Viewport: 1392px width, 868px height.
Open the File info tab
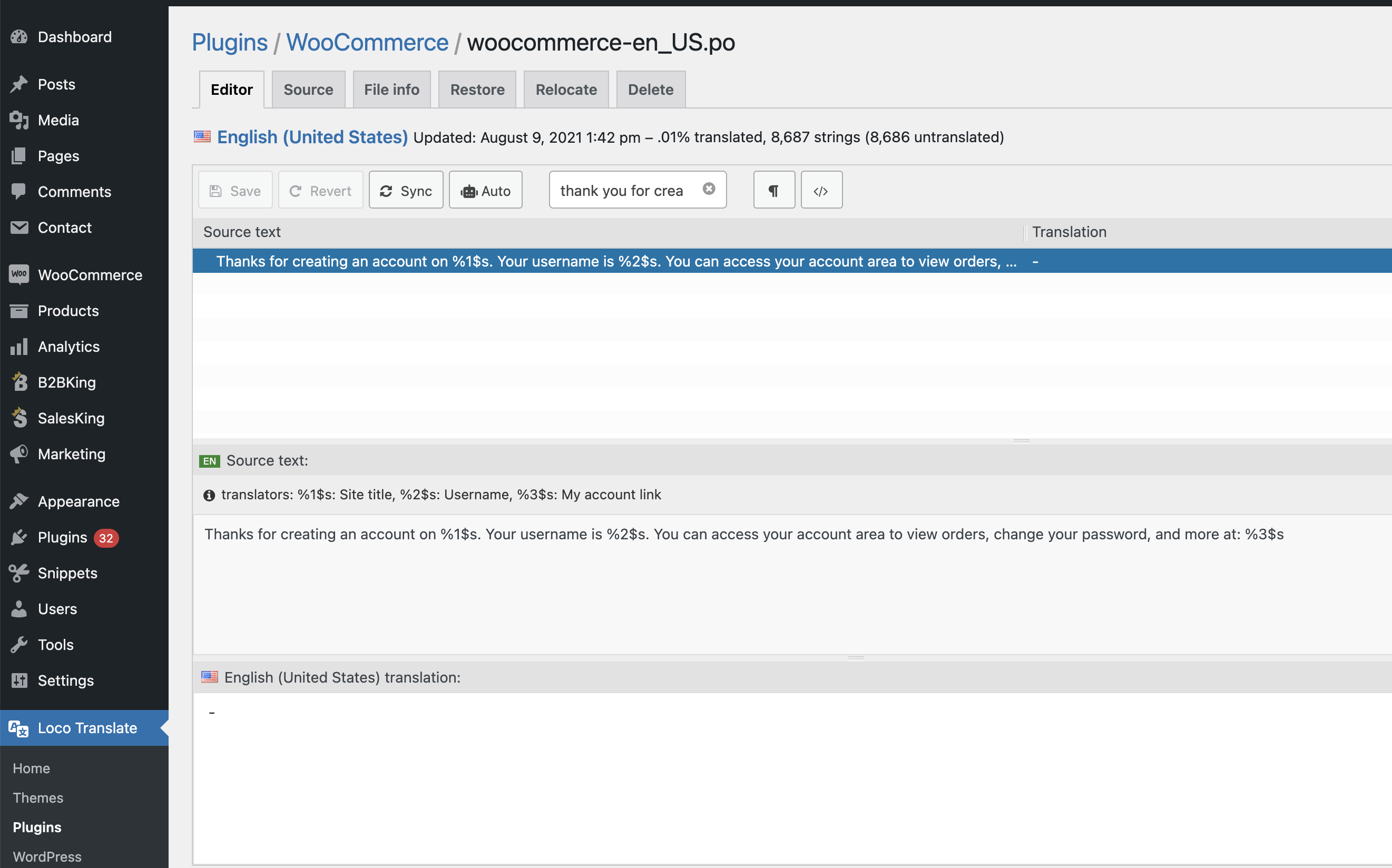391,90
